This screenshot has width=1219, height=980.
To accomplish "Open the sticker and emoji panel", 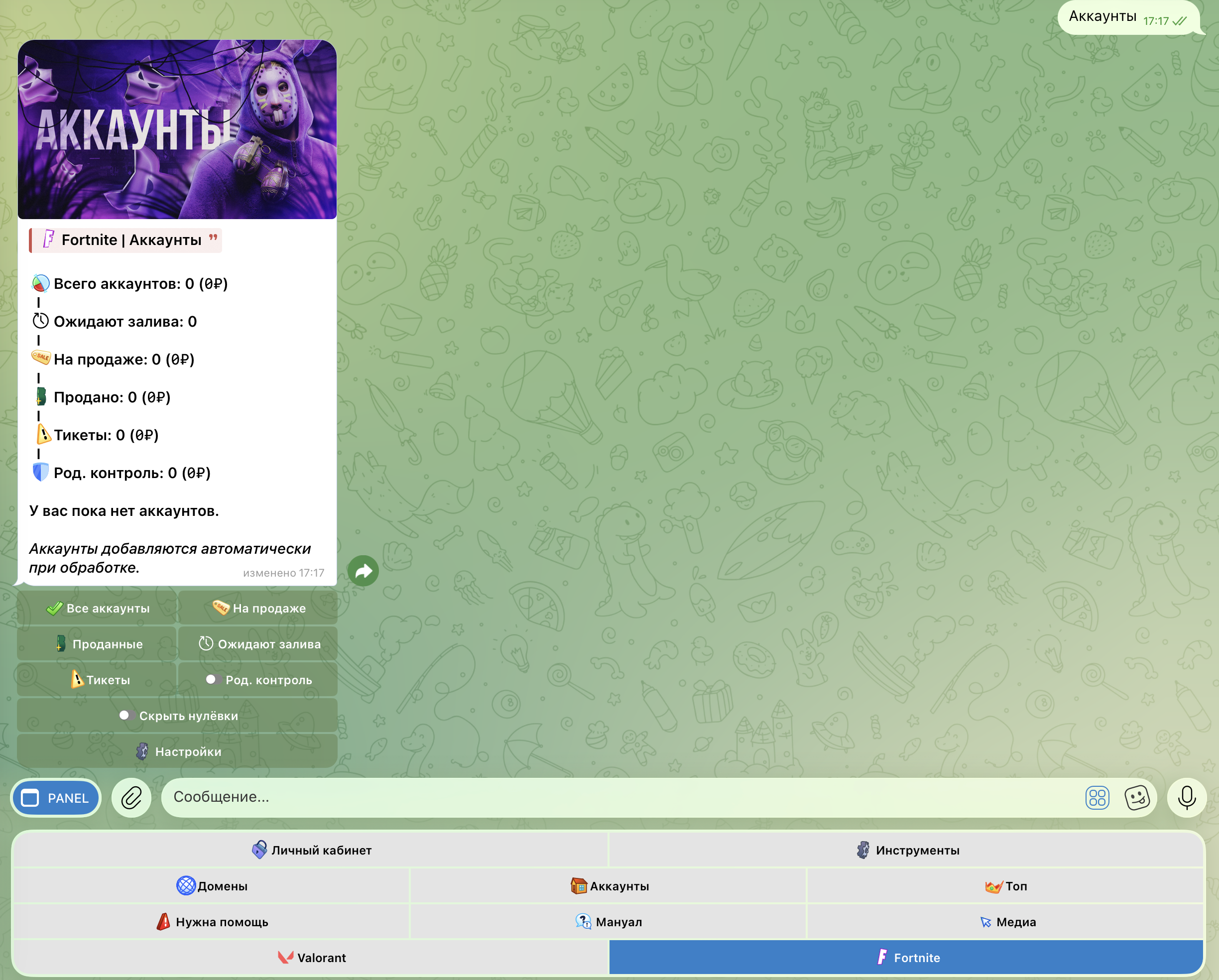I will [1137, 797].
